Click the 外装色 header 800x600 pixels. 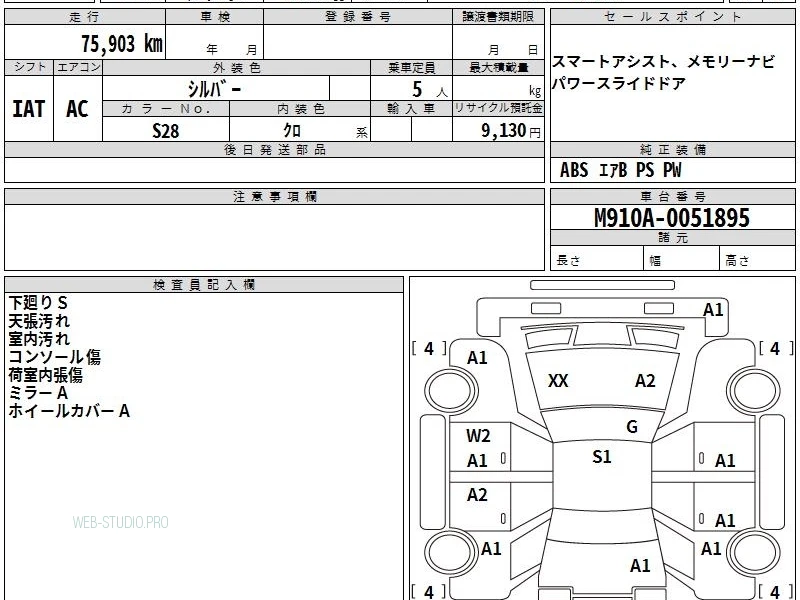237,67
